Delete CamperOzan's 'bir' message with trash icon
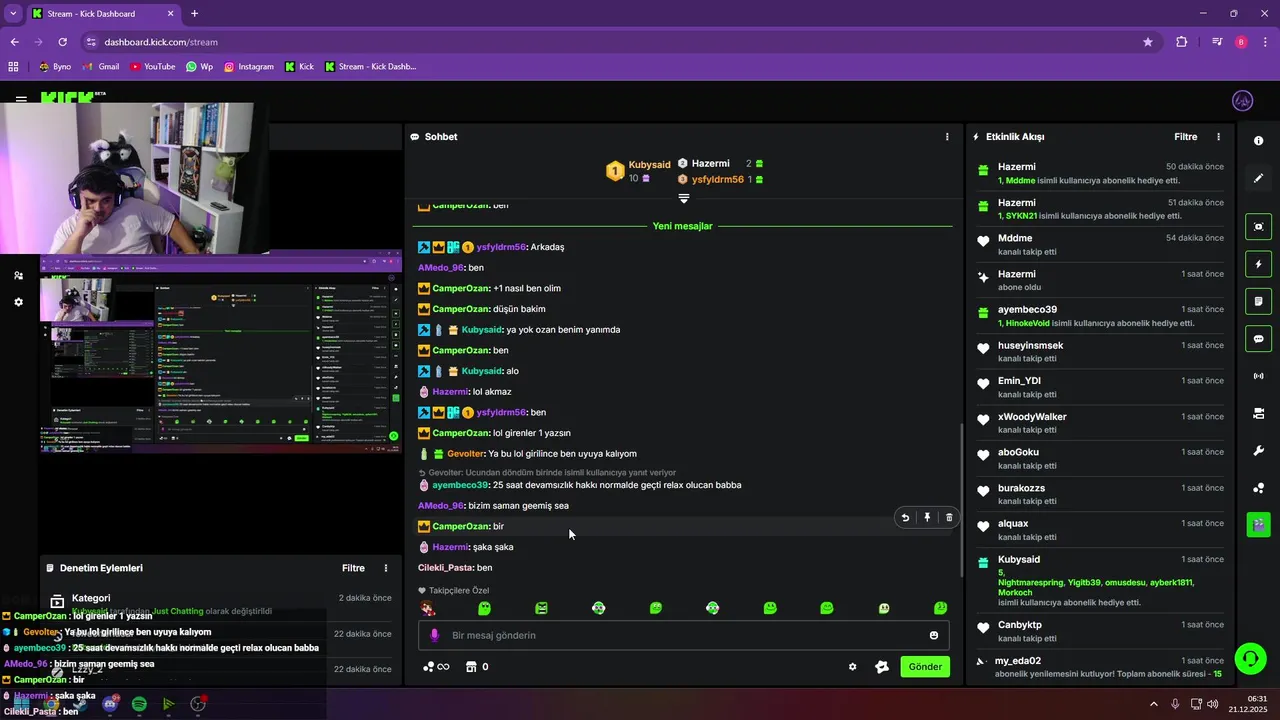The image size is (1280, 720). tap(949, 518)
